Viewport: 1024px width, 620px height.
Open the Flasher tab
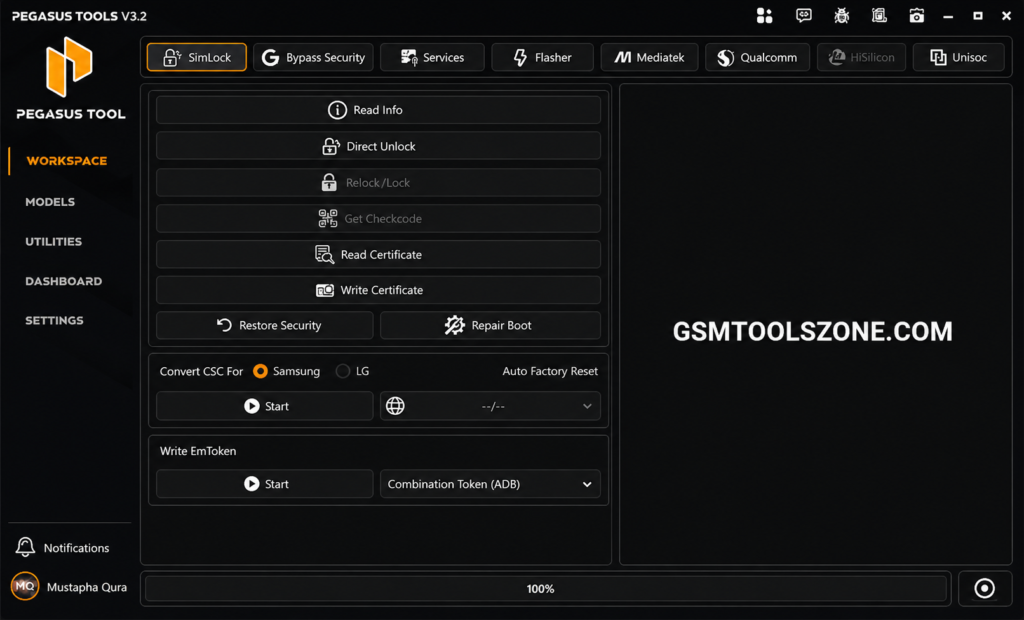pyautogui.click(x=542, y=57)
